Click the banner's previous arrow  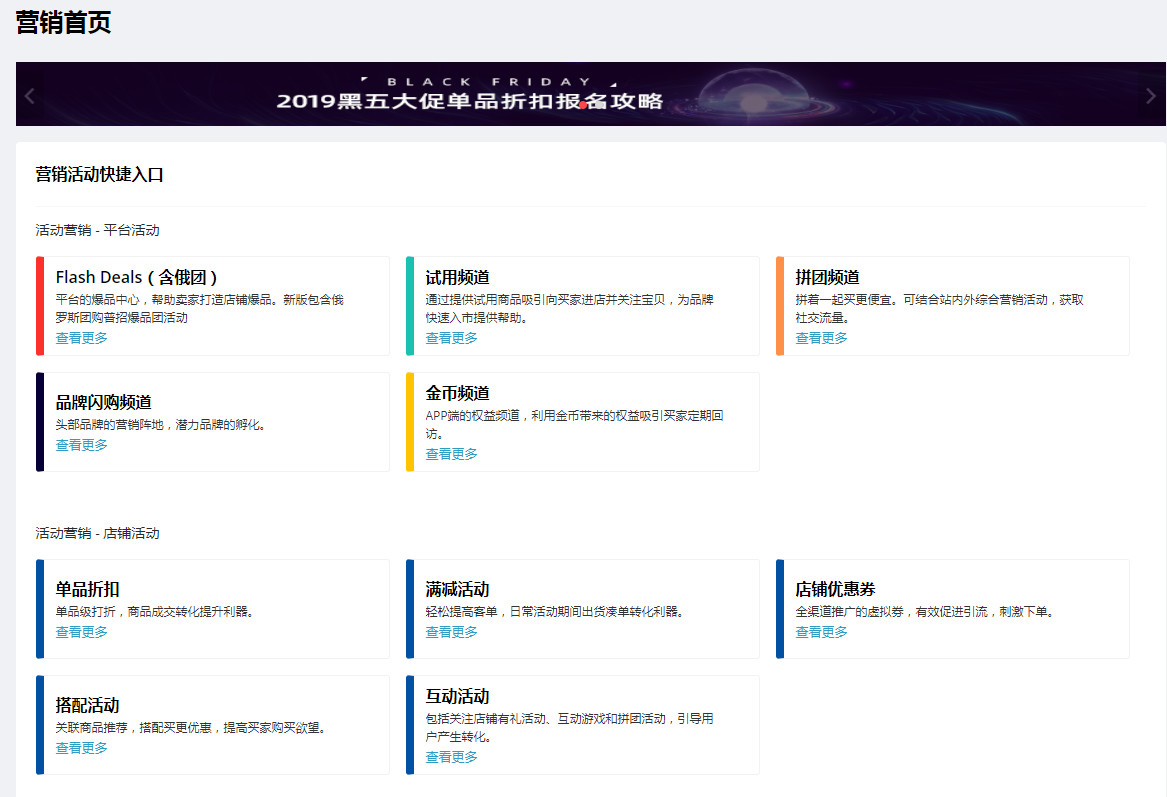click(30, 96)
